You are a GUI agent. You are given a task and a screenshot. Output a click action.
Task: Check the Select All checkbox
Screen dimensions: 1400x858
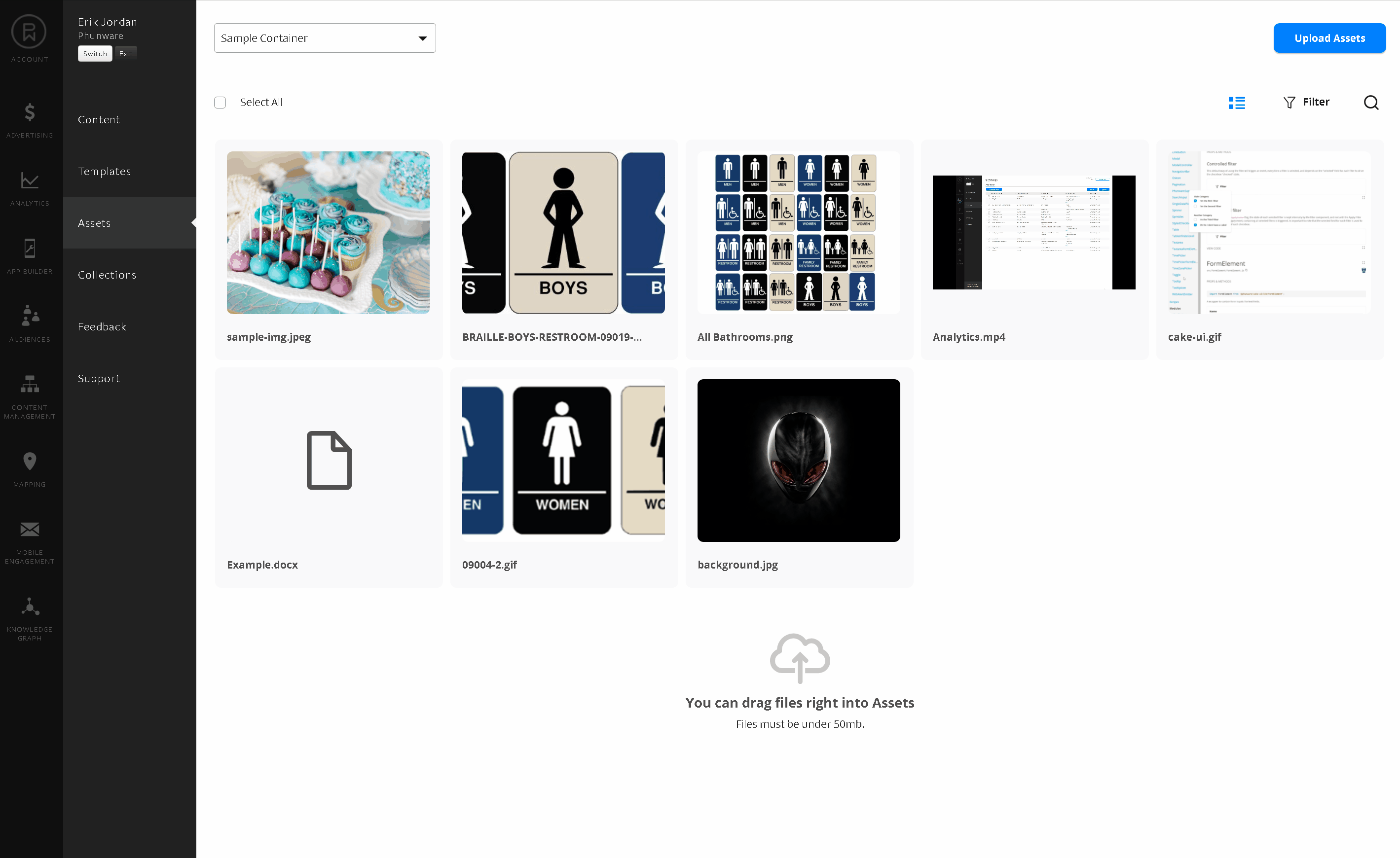[x=221, y=103]
